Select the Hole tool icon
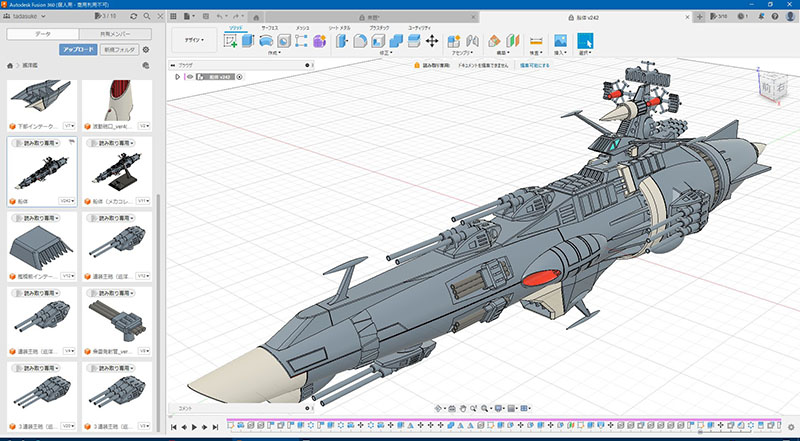This screenshot has height=441, width=800. point(284,41)
